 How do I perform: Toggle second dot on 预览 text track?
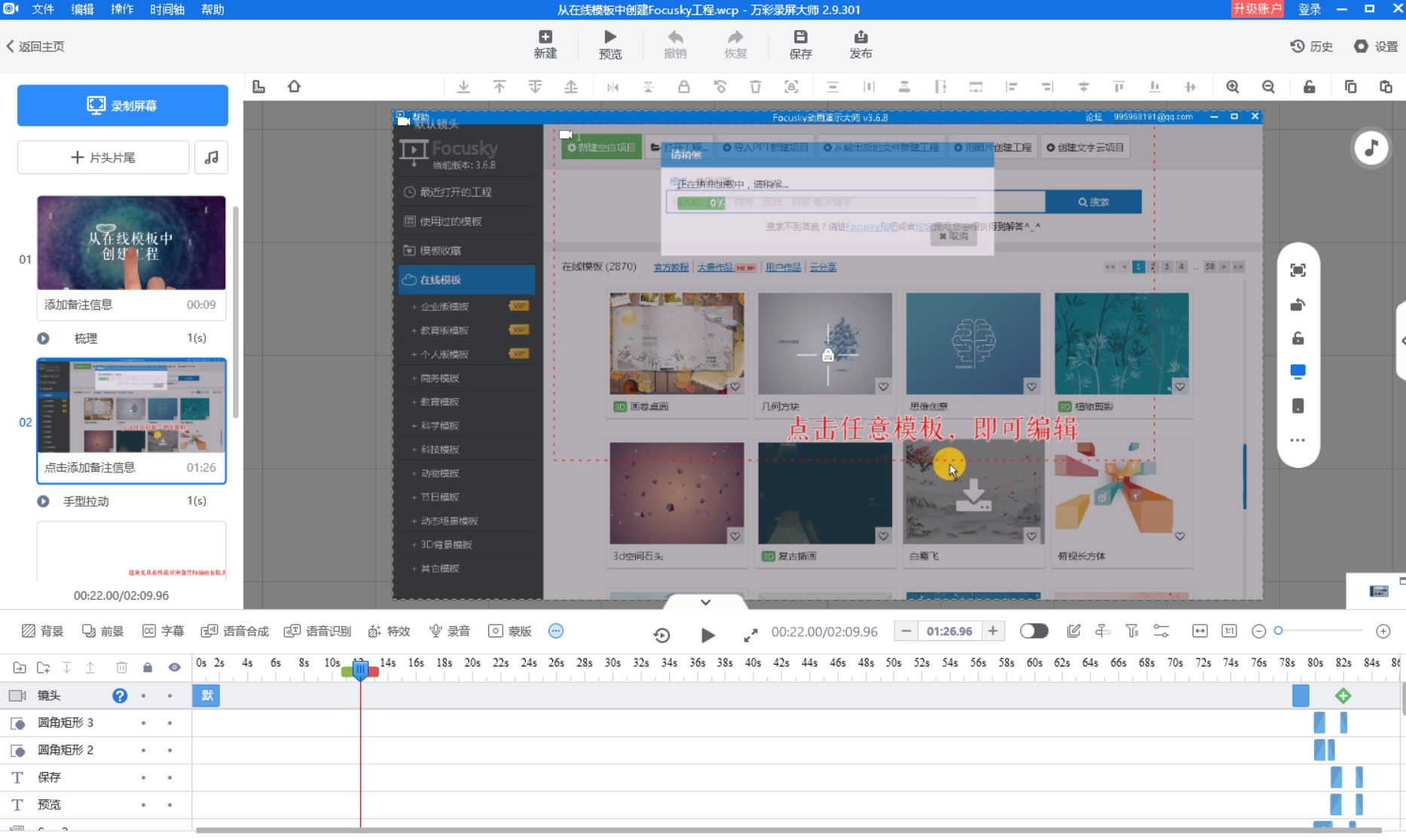[x=170, y=805]
